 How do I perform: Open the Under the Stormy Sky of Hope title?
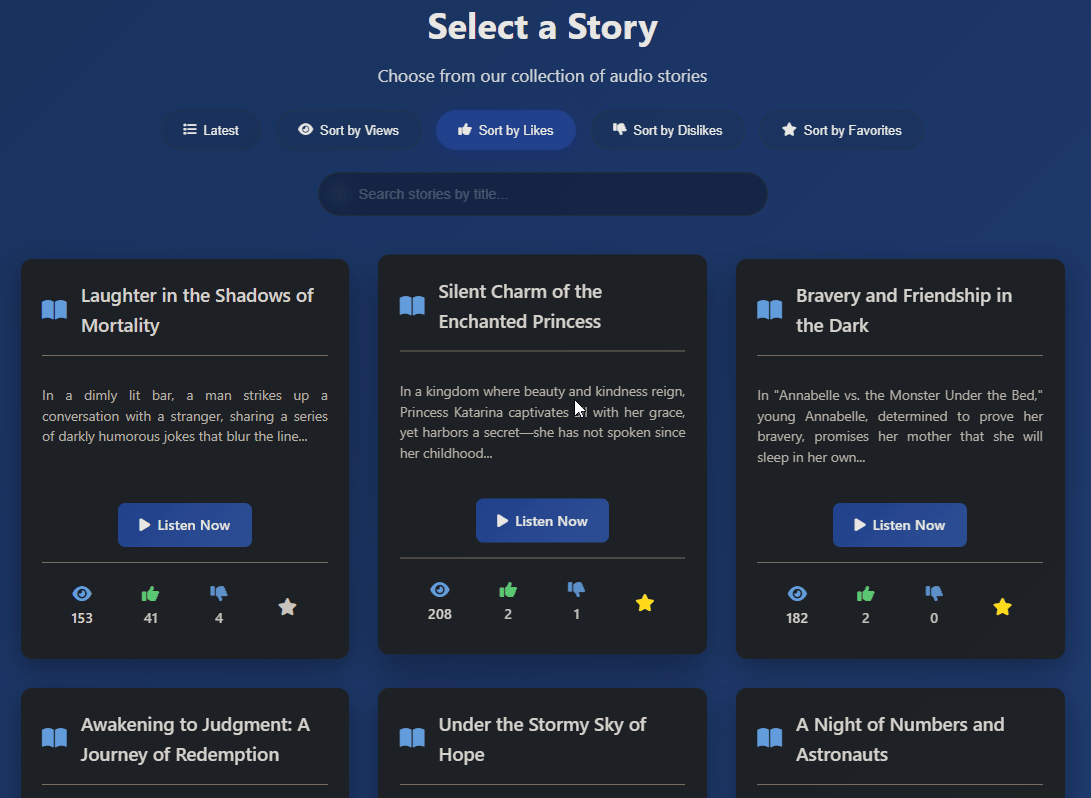point(542,739)
